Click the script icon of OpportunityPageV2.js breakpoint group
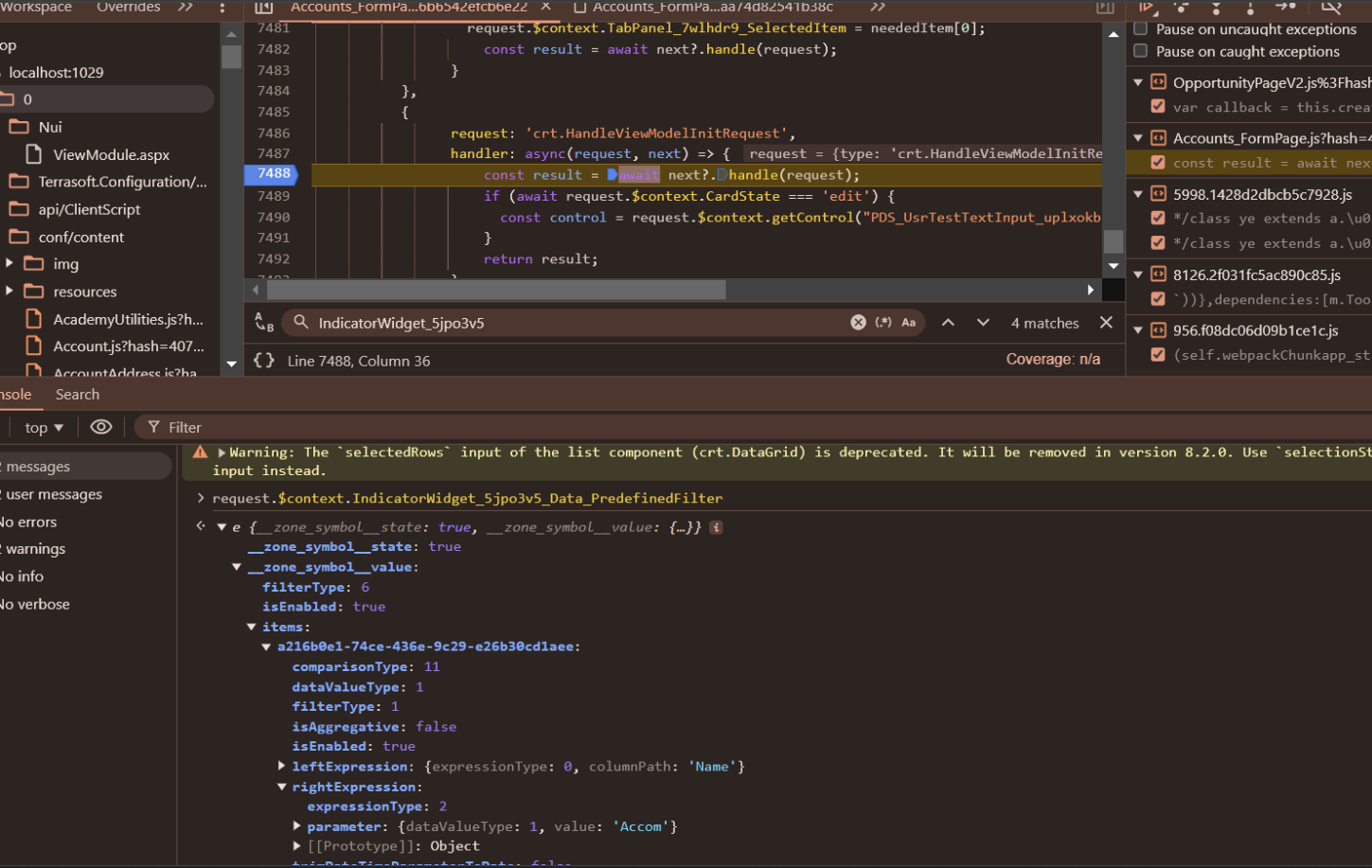The image size is (1372, 868). (1158, 82)
